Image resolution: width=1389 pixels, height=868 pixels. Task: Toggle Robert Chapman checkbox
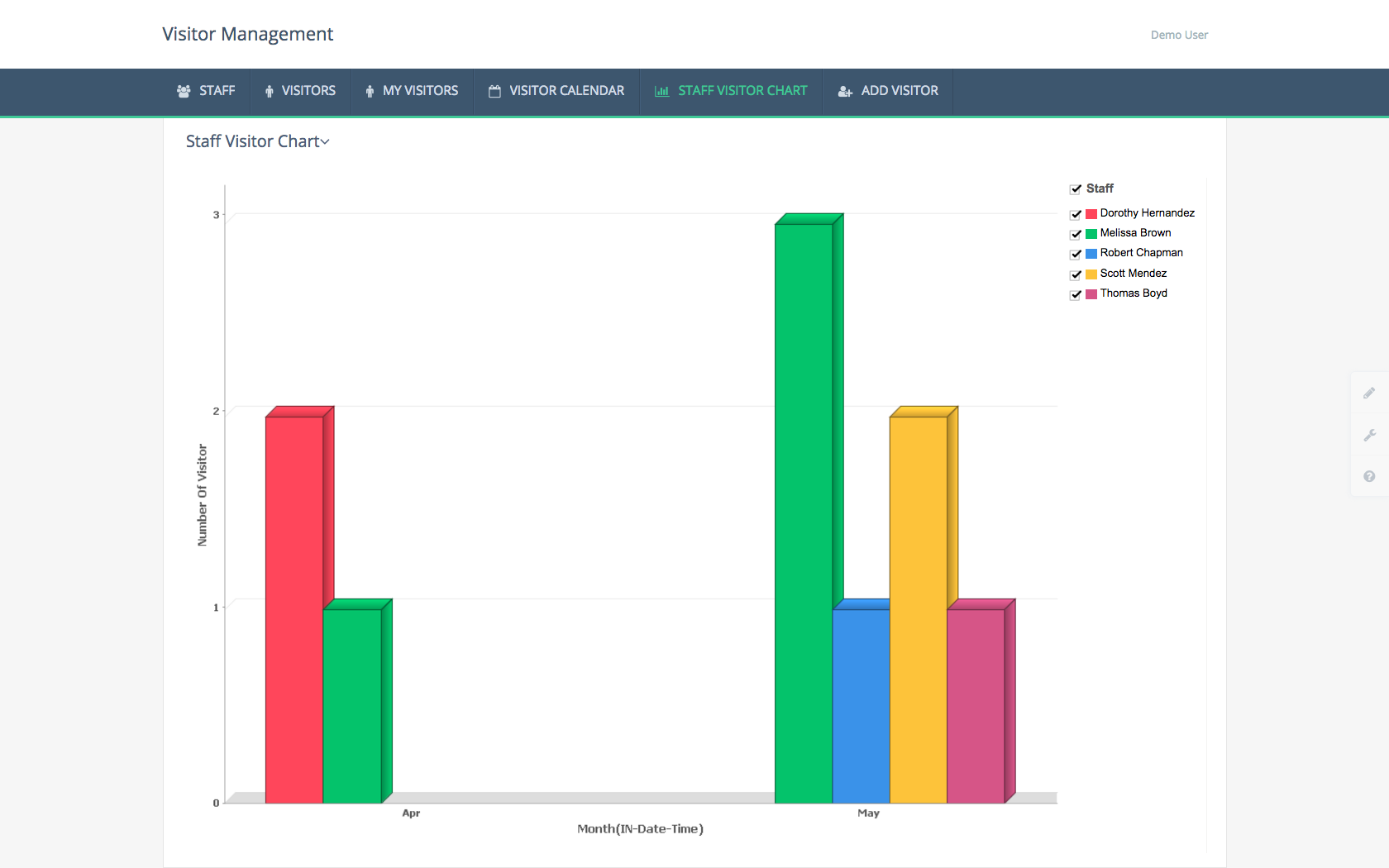click(x=1076, y=254)
